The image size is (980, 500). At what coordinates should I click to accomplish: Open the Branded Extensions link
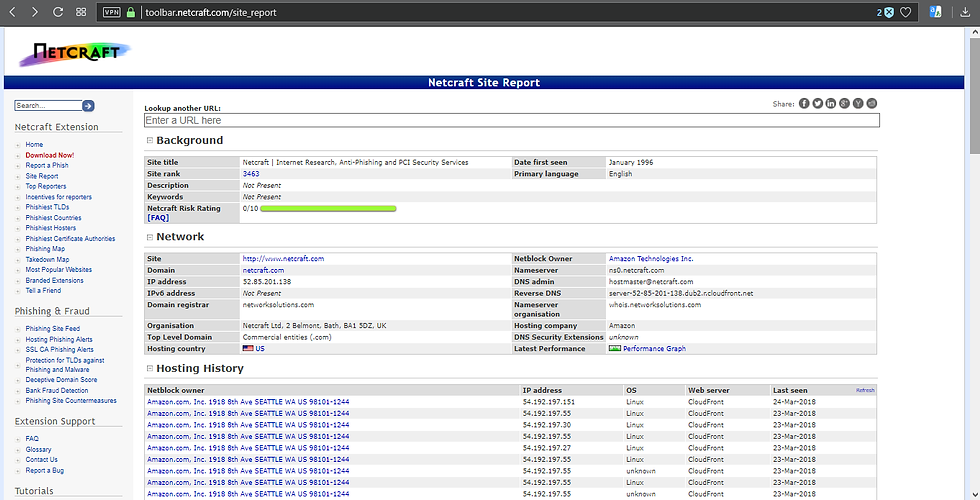[x=54, y=280]
